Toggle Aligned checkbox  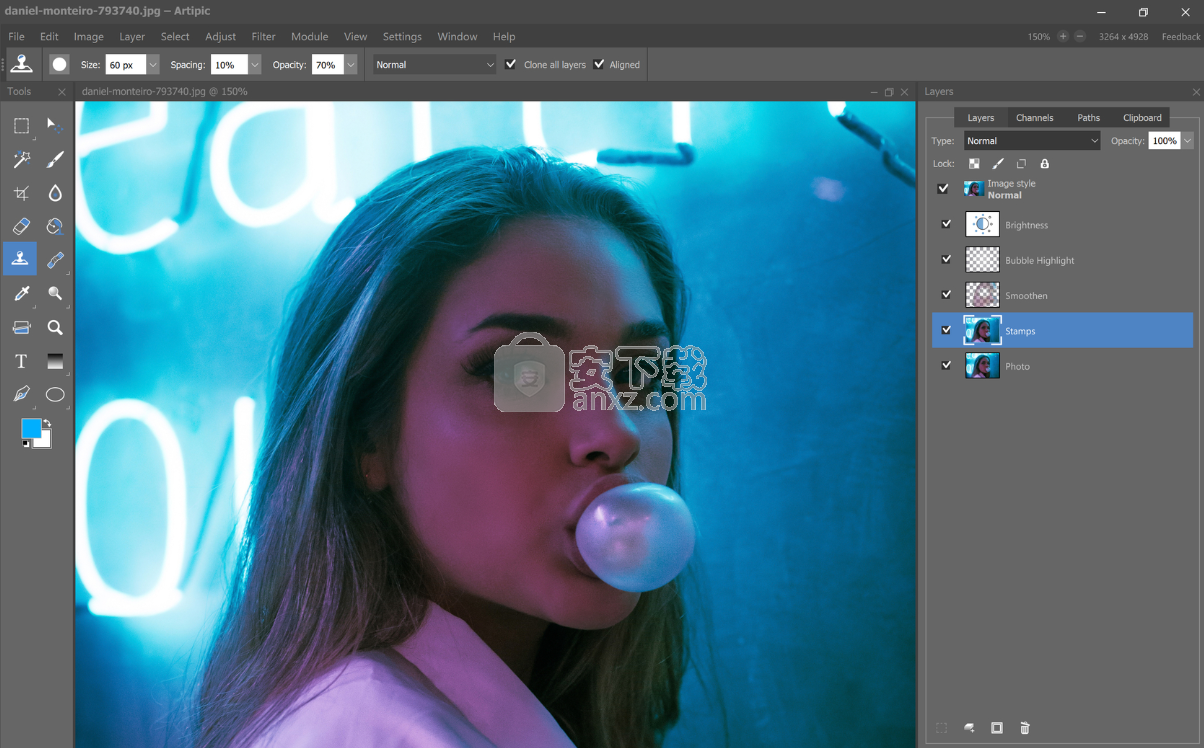(x=599, y=64)
